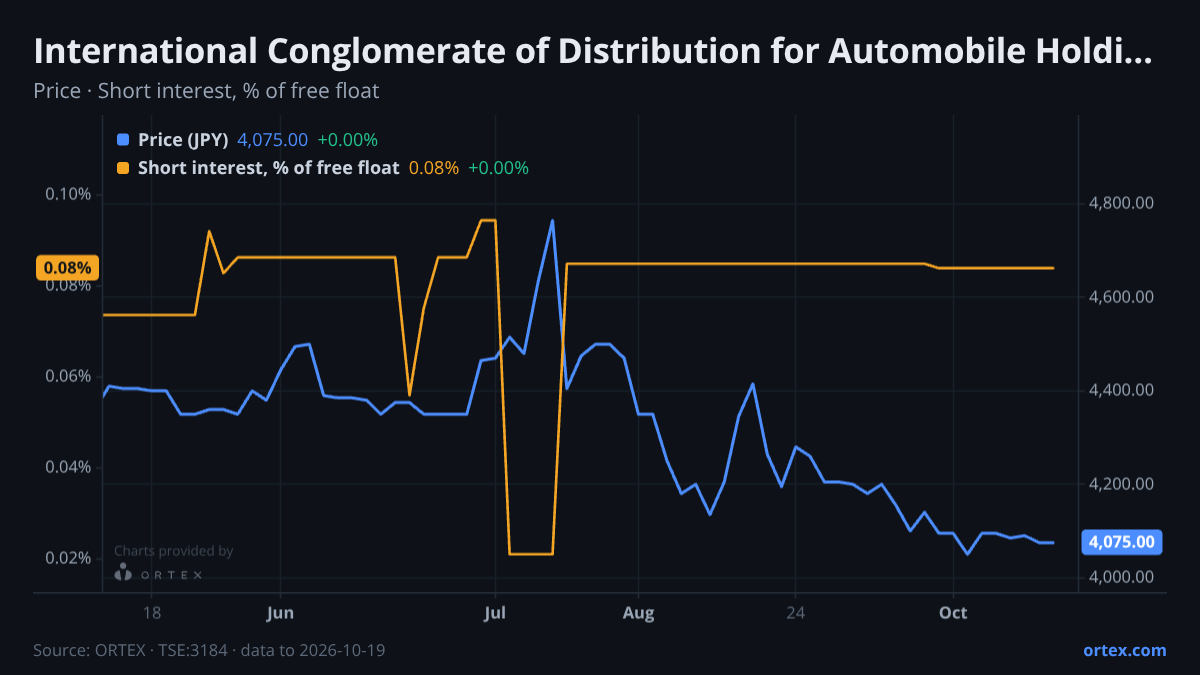This screenshot has height=675, width=1200.
Task: Click the 4,800.00 right axis label
Action: click(1121, 204)
